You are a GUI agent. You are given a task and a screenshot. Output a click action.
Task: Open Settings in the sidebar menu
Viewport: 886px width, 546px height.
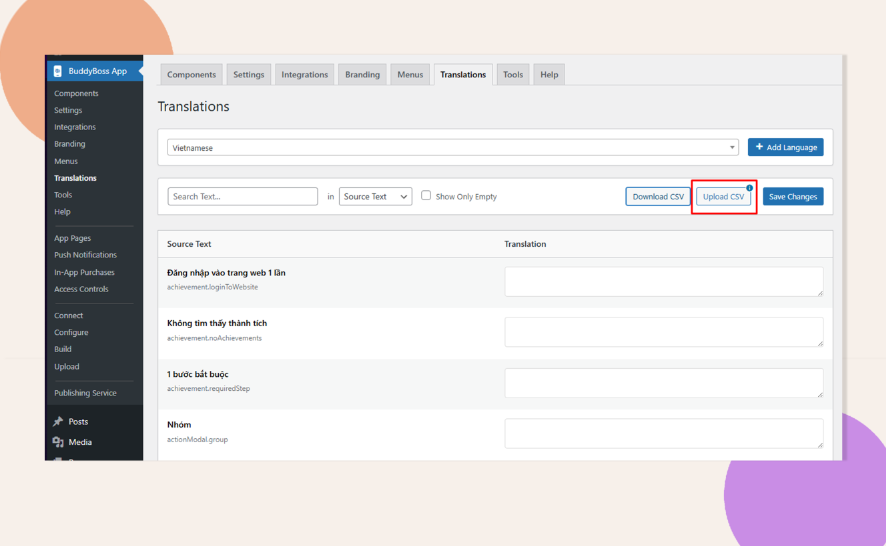[x=68, y=110]
